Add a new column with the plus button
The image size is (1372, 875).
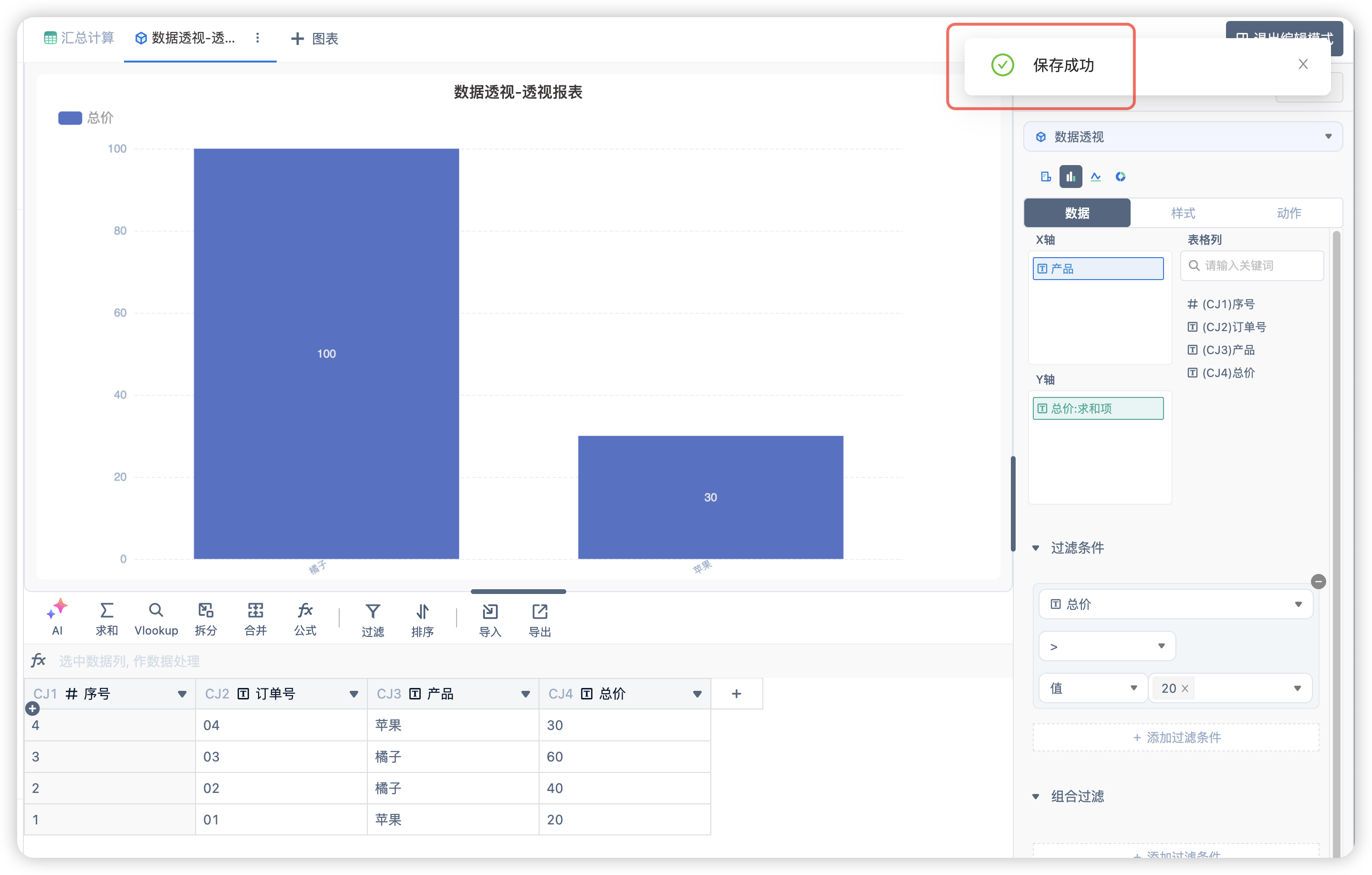(x=736, y=693)
